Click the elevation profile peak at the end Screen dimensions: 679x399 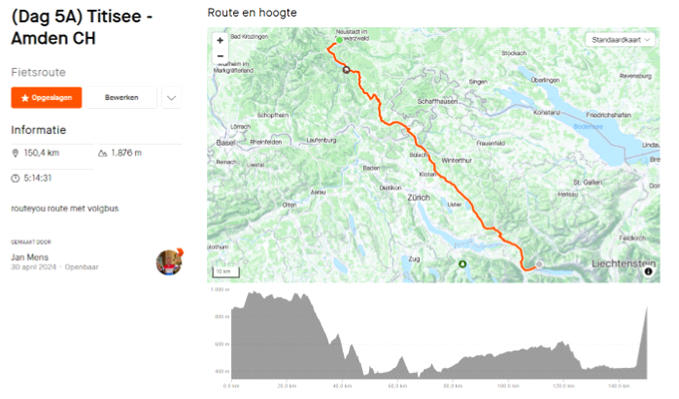[x=647, y=308]
